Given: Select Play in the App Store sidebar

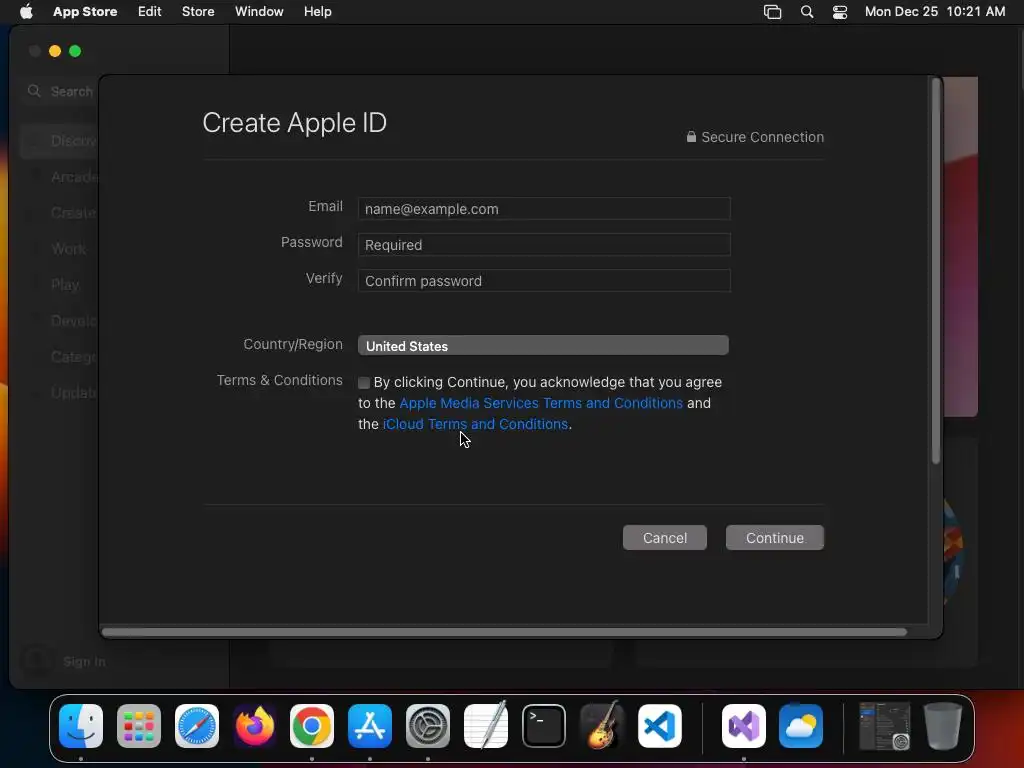Looking at the screenshot, I should [65, 285].
